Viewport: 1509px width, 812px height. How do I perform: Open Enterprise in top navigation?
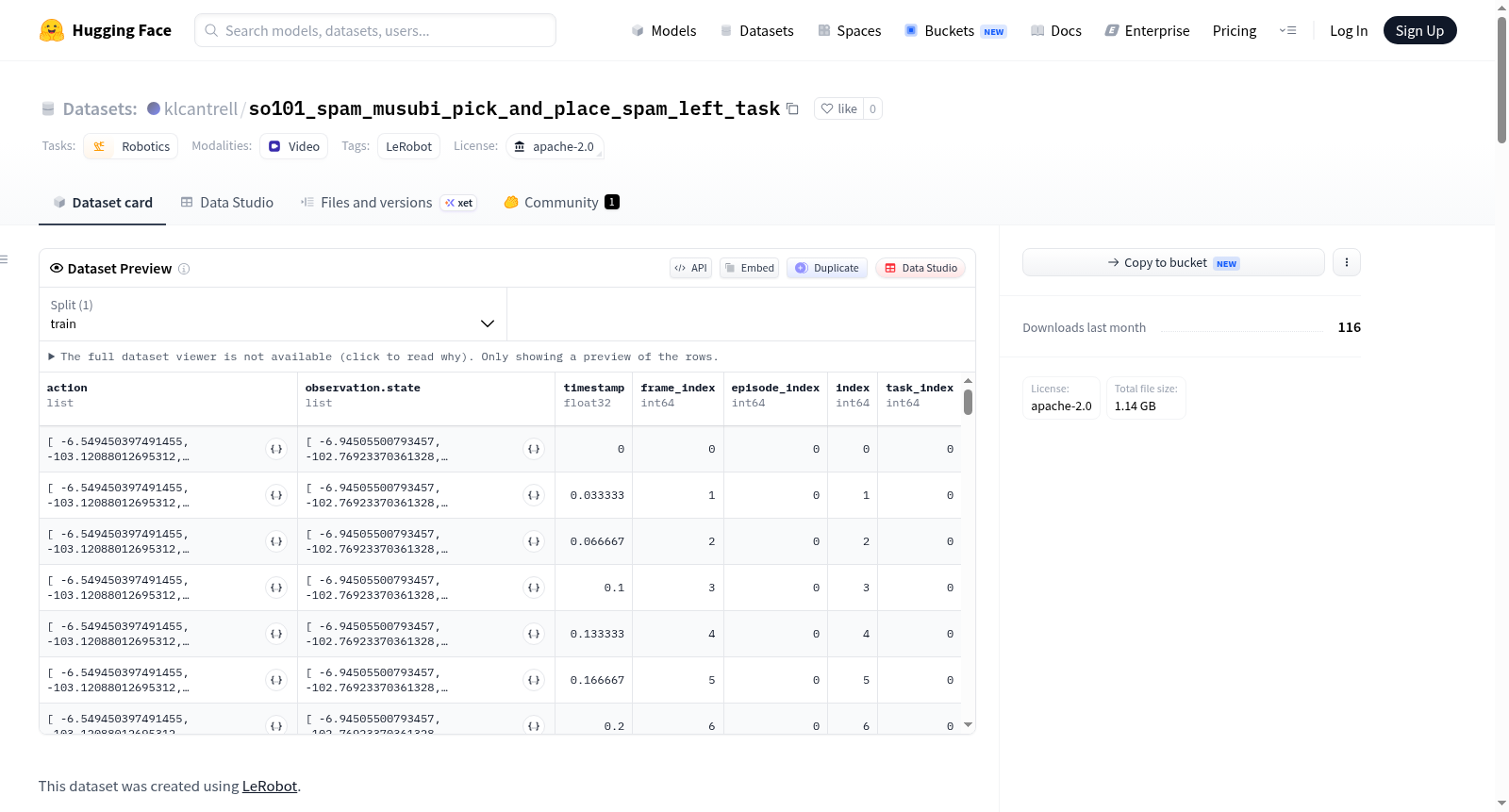tap(1147, 31)
